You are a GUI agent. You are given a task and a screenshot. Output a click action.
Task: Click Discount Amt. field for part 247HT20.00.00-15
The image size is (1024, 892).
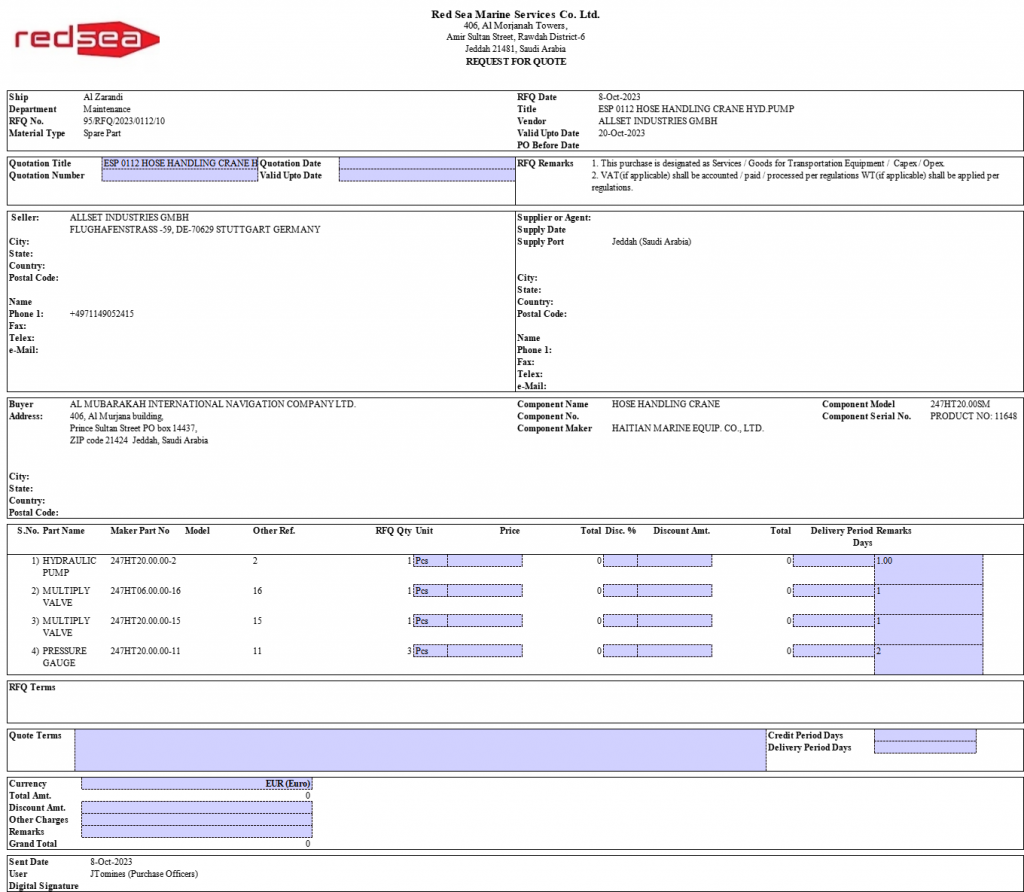[x=675, y=621]
